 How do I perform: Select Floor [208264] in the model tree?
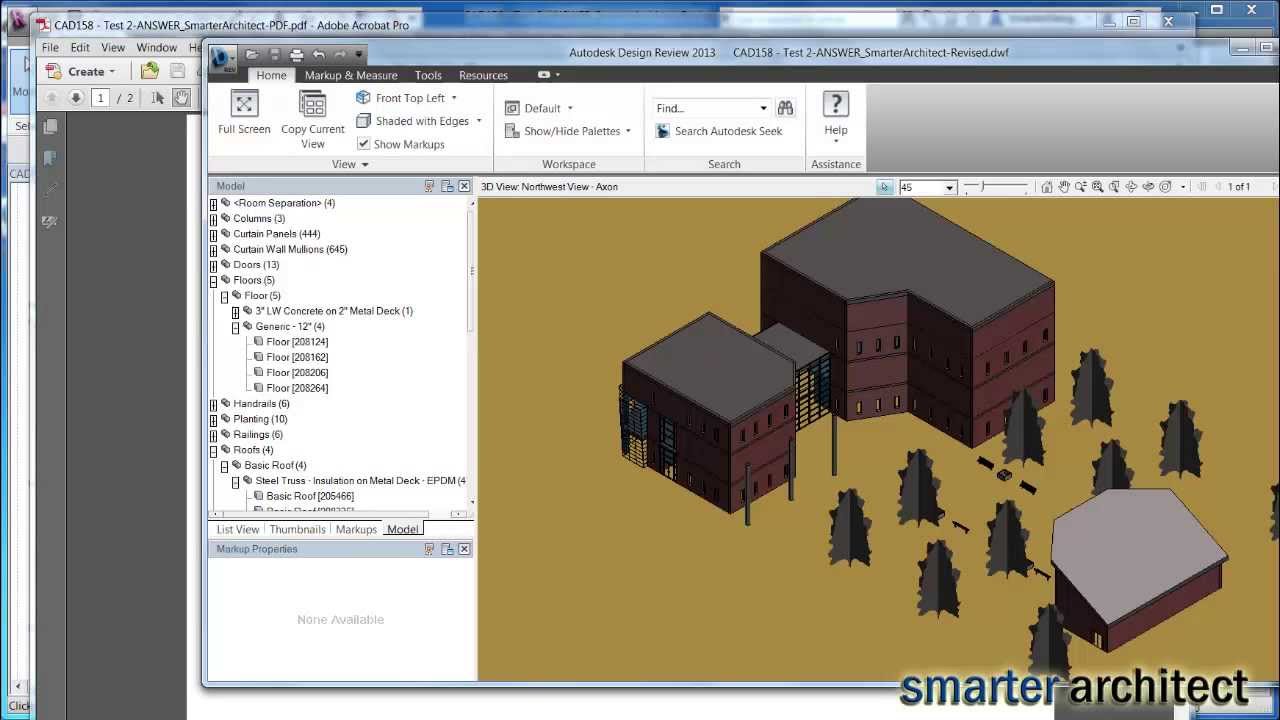pyautogui.click(x=297, y=388)
